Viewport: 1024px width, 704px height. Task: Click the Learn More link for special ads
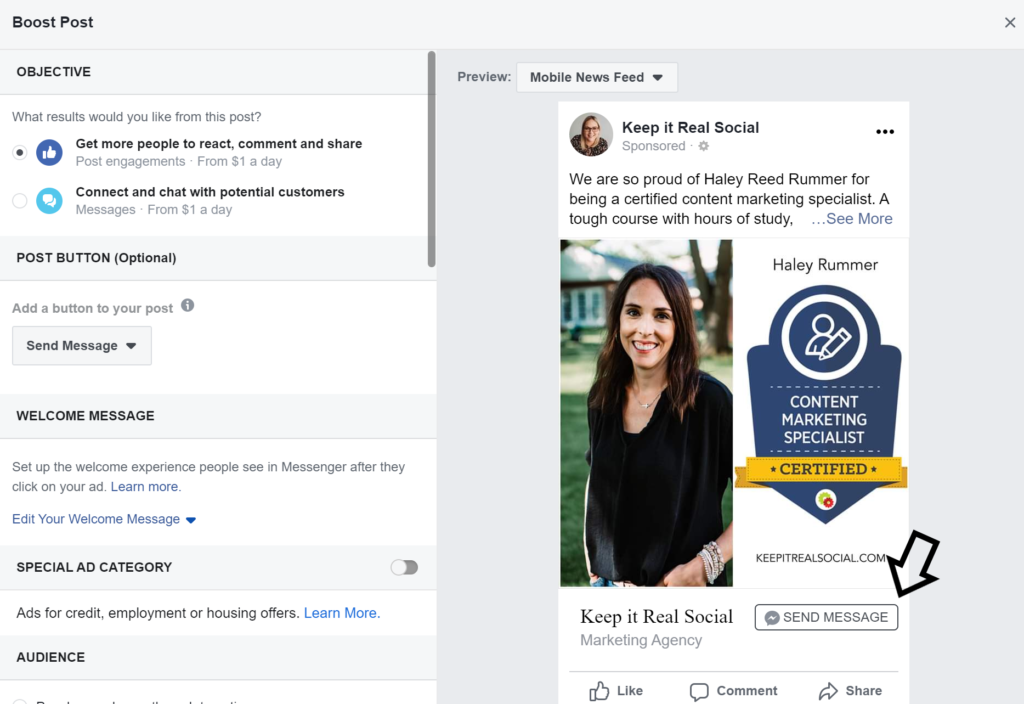[x=342, y=613]
